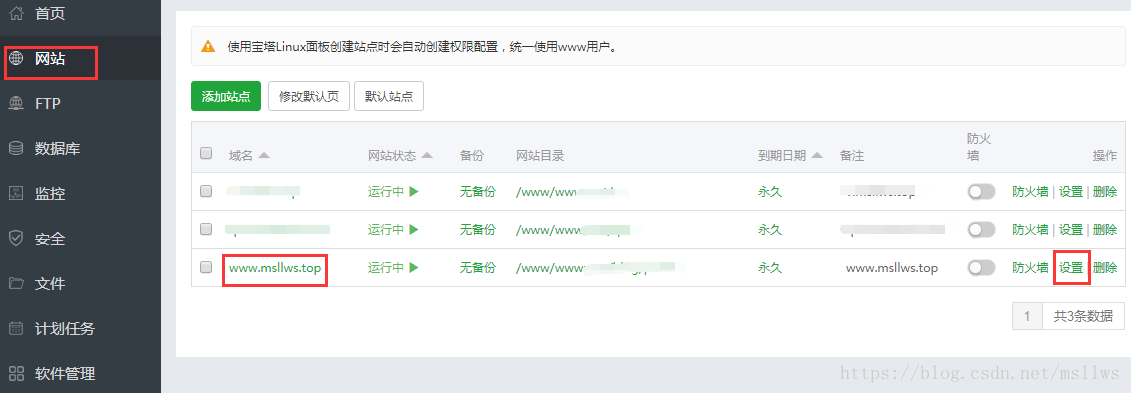Click 防火墙 link for www.msllws.top row
The image size is (1131, 393).
point(1030,268)
